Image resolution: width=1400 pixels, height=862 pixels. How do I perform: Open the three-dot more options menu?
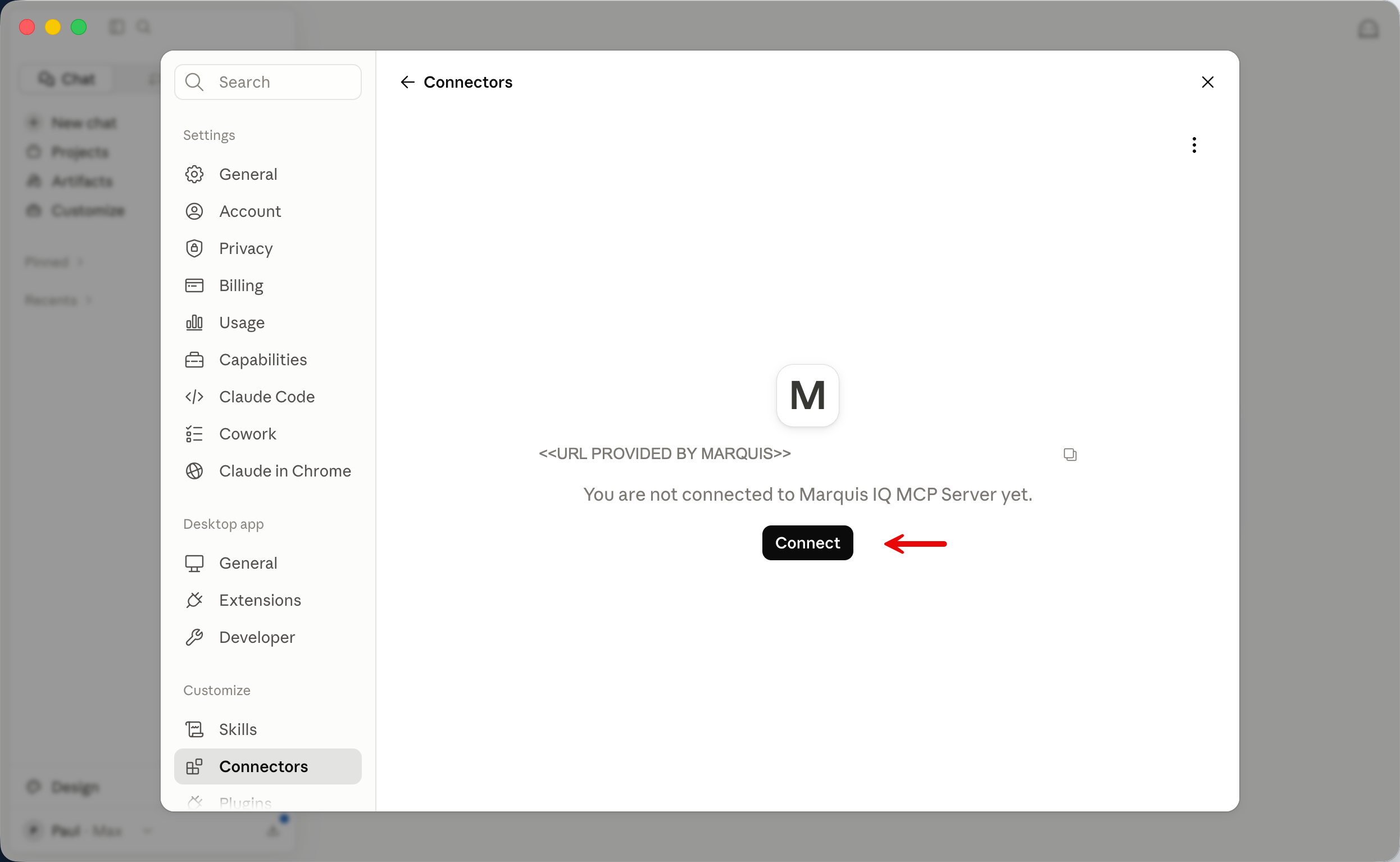[x=1194, y=145]
